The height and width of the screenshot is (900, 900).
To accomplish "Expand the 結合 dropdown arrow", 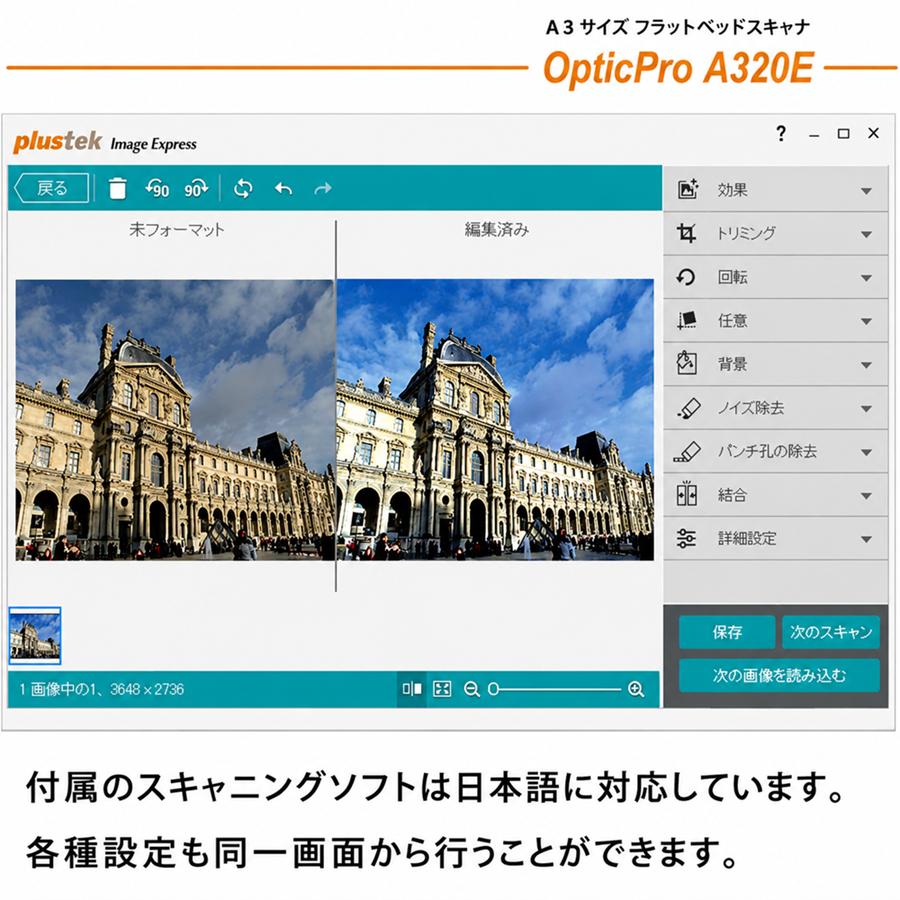I will (866, 496).
